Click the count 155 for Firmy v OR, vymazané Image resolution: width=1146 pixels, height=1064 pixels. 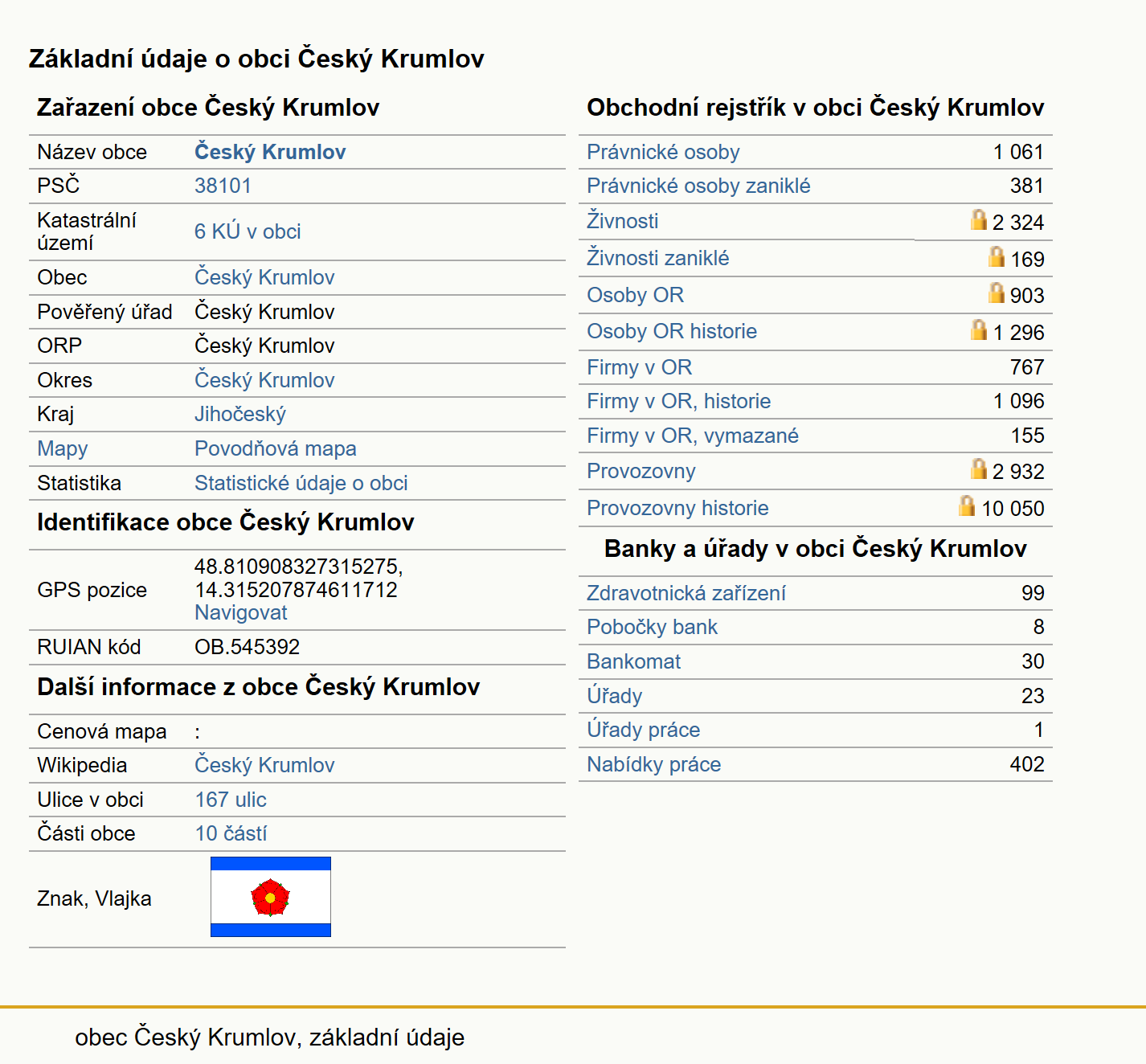[x=1027, y=436]
